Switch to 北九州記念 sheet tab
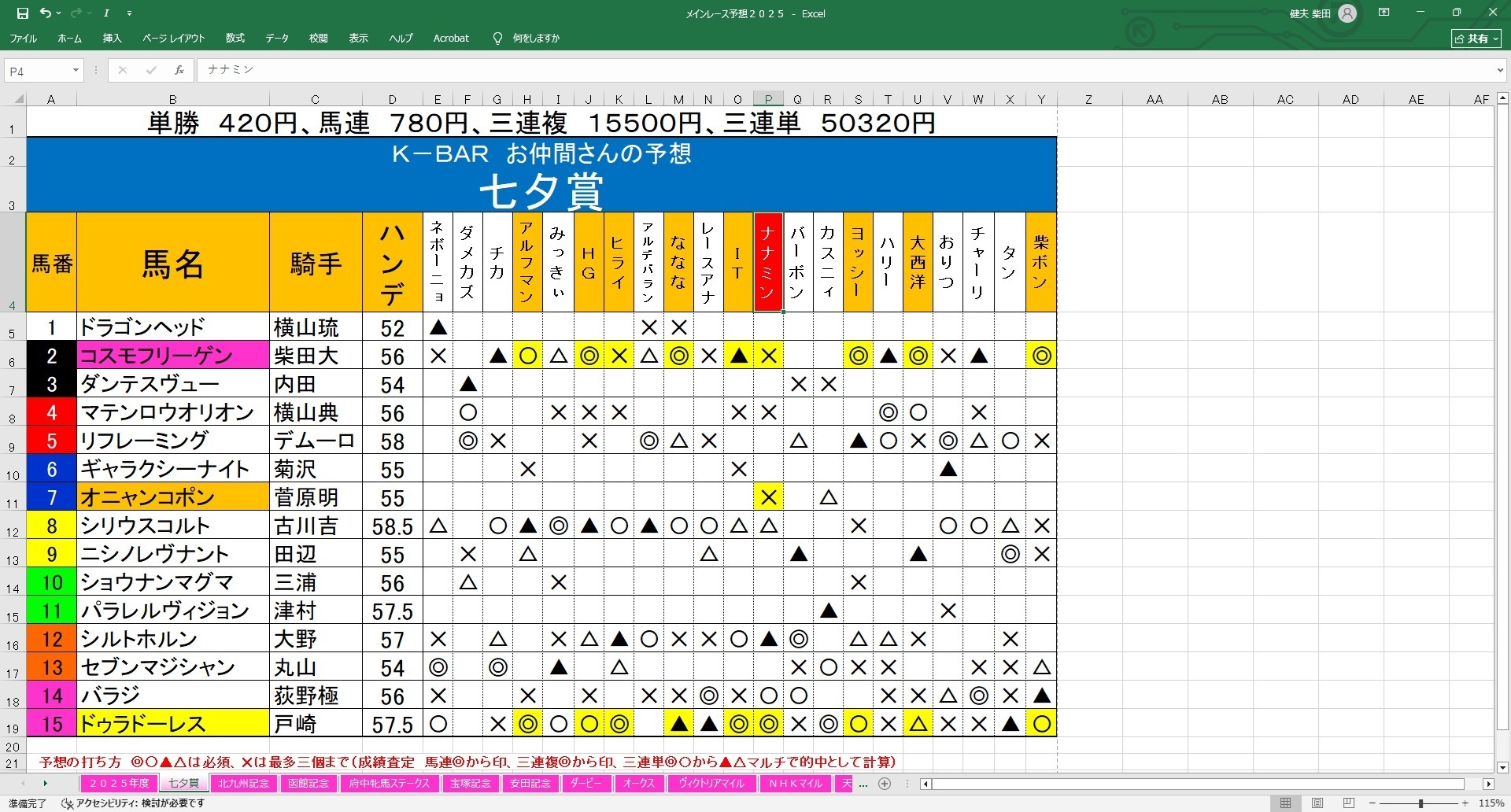This screenshot has height=812, width=1511. point(243,784)
